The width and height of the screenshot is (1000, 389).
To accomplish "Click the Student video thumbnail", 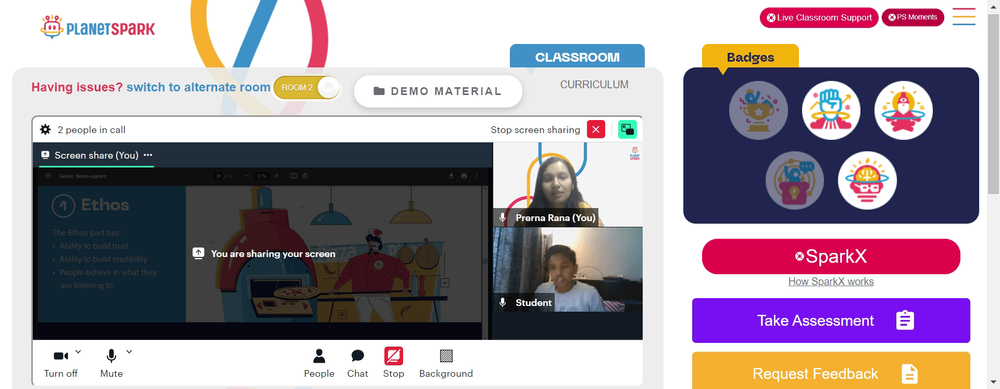I will [568, 270].
